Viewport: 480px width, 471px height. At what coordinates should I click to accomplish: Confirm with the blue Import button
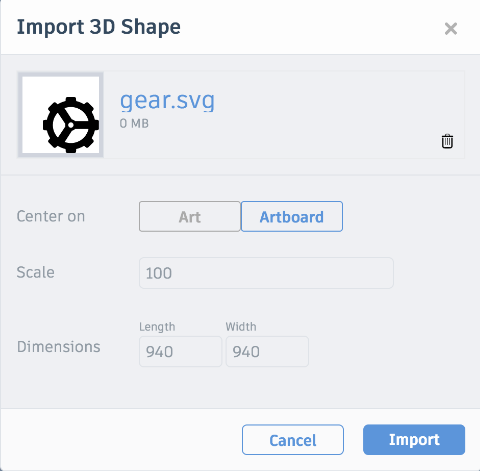[x=414, y=440]
